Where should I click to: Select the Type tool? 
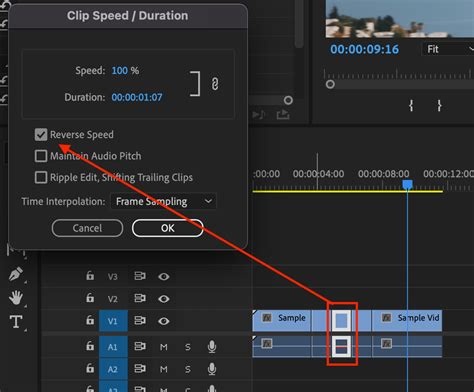click(x=16, y=322)
